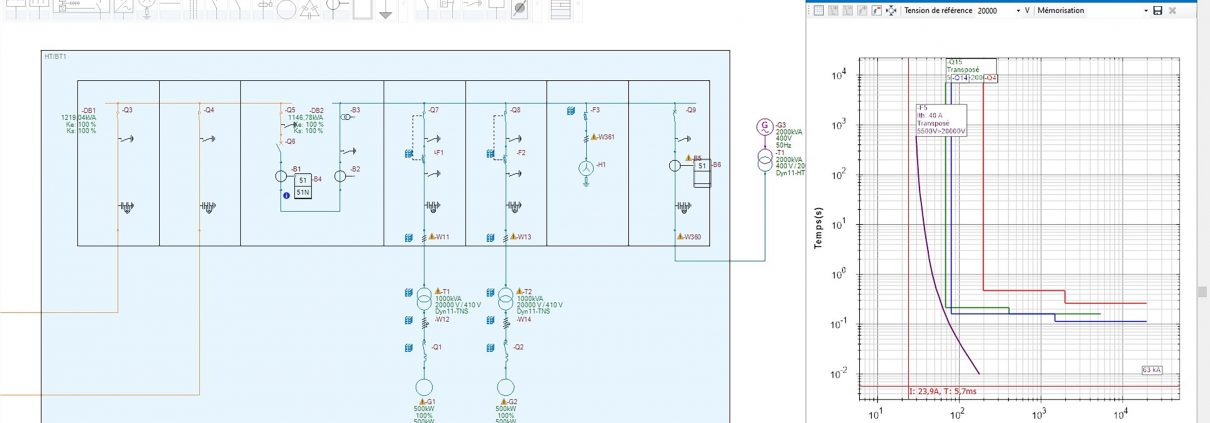The width and height of the screenshot is (1210, 423).
Task: Click the -DB2 busbar label
Action: (x=316, y=109)
